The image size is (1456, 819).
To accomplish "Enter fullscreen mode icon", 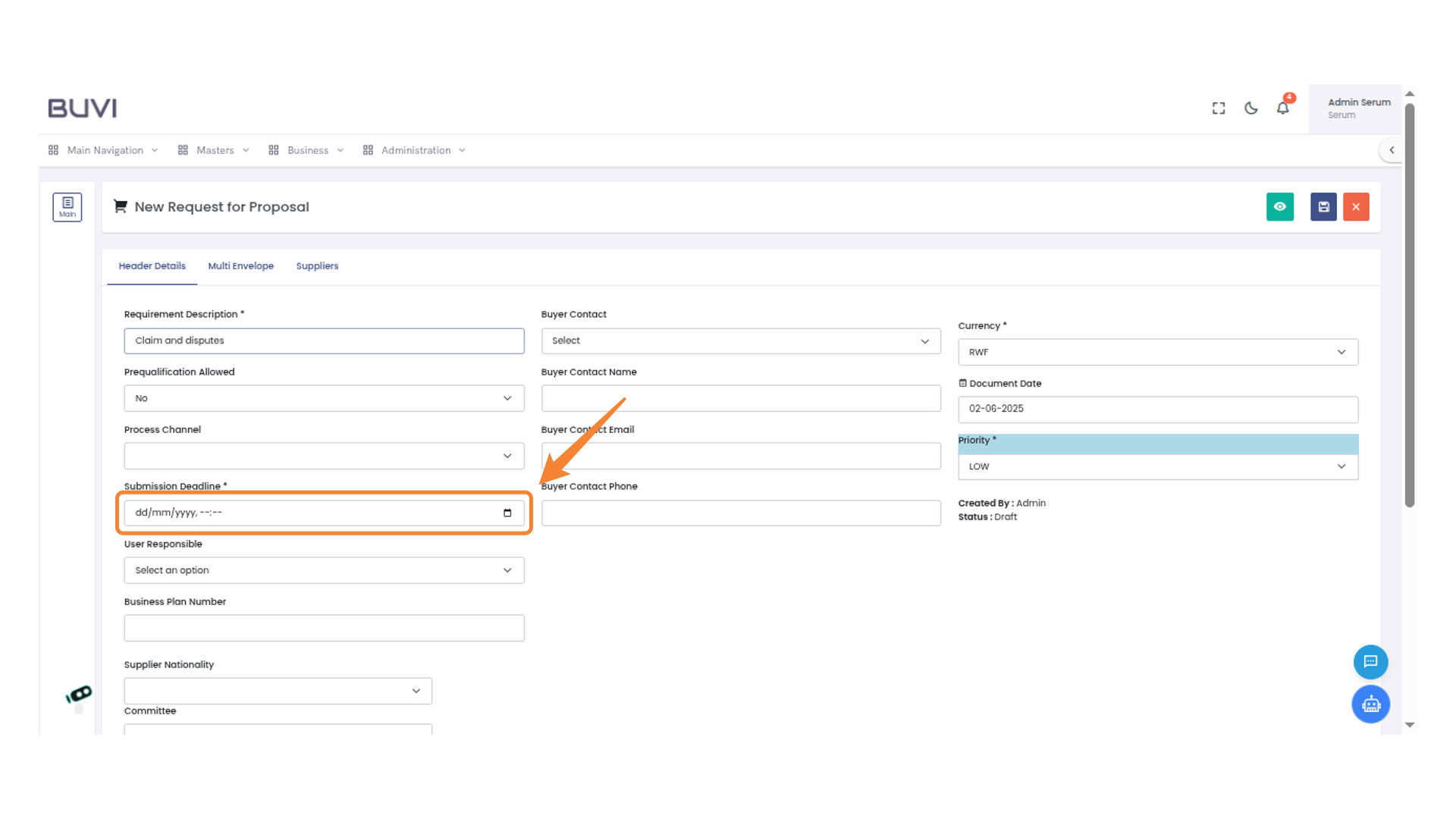I will tap(1219, 108).
